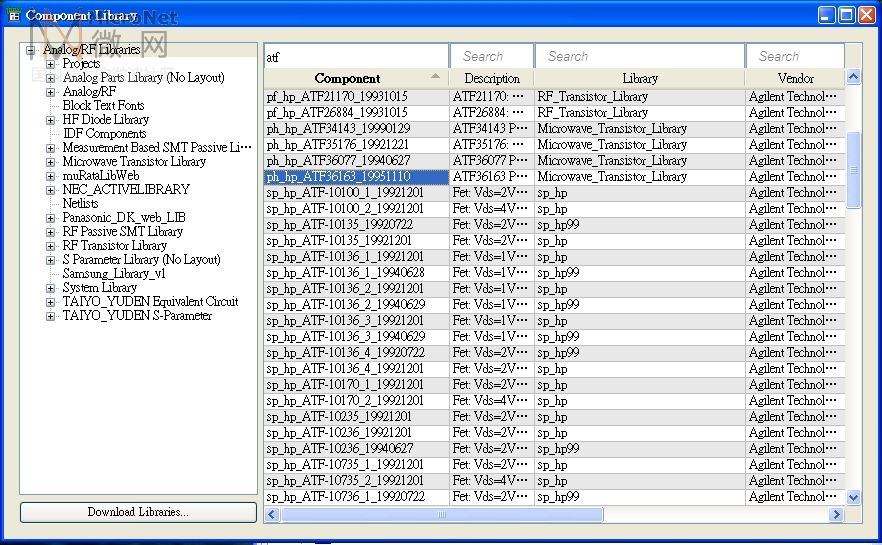Select Samsung_Library_v1 in the tree
Screen dimensions: 882x545
point(114,274)
